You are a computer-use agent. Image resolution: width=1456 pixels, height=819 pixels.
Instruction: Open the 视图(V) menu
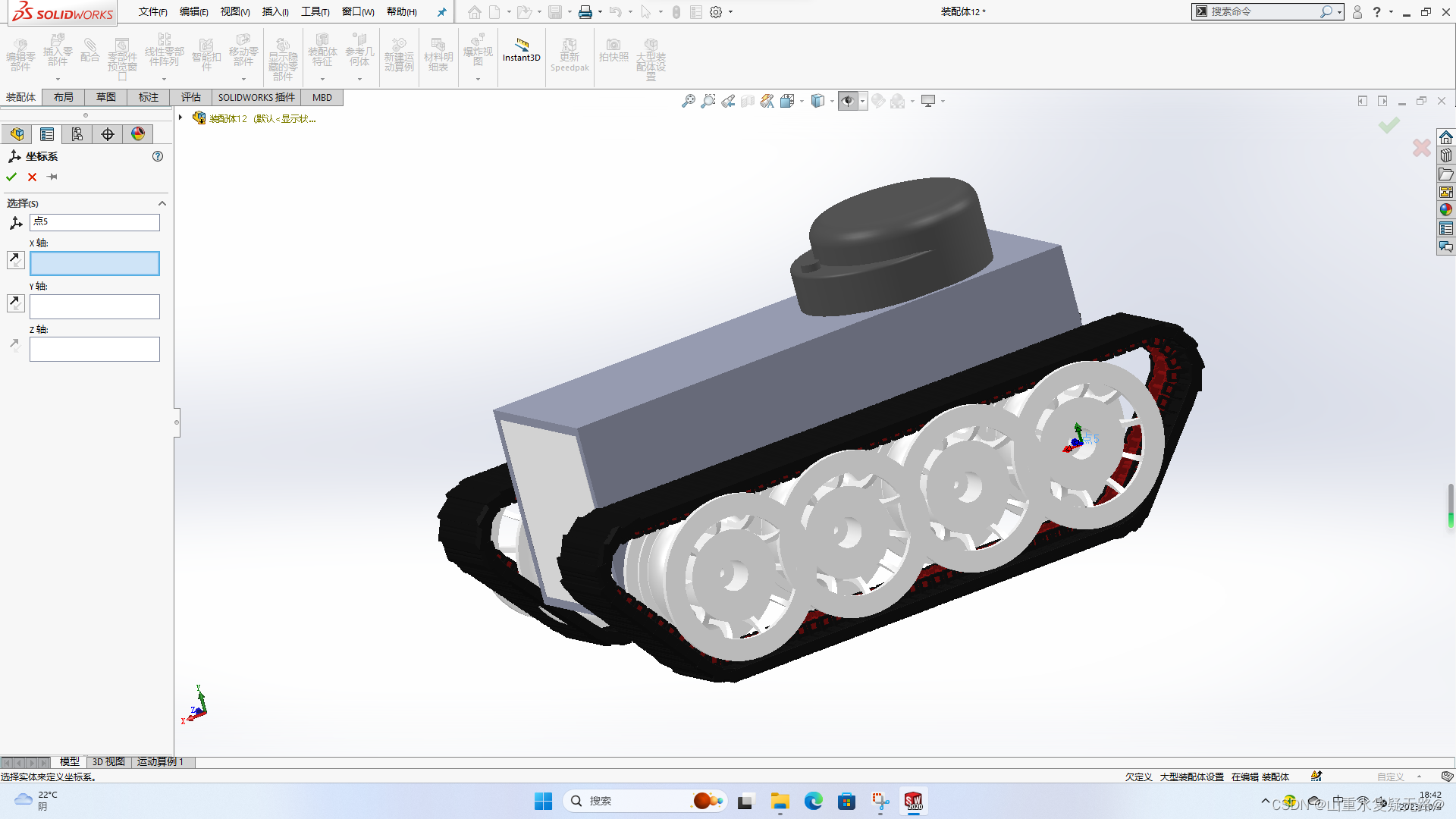[235, 11]
